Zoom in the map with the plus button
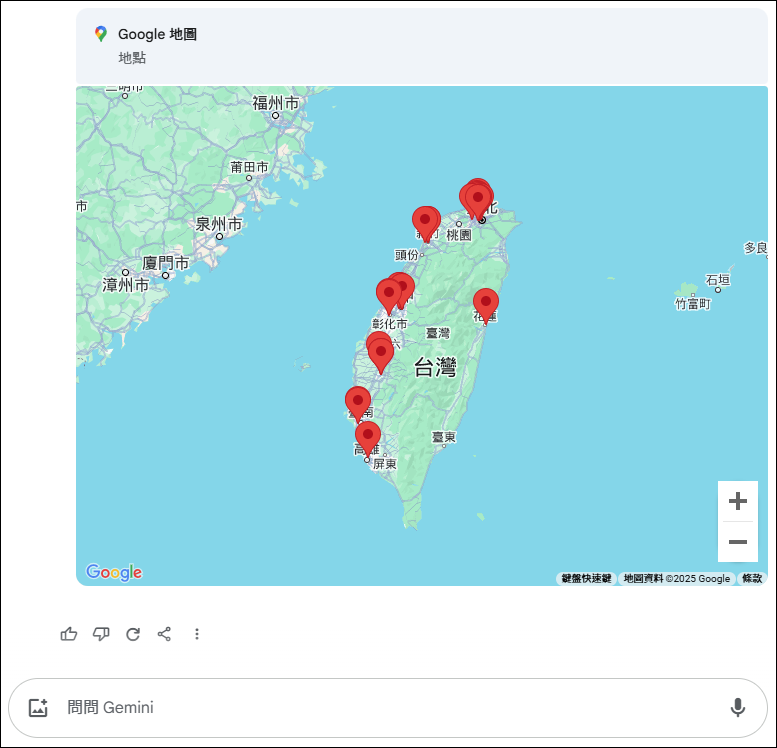 [x=738, y=501]
